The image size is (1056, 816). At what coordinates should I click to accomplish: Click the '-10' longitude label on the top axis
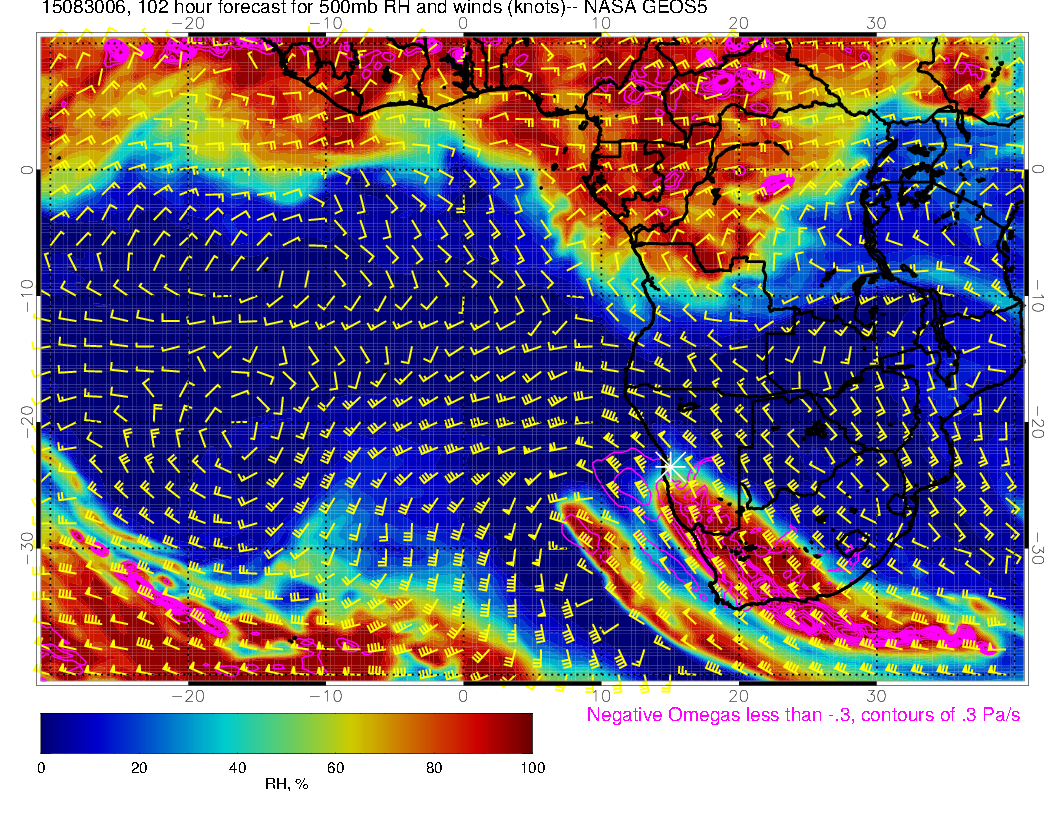tap(326, 23)
